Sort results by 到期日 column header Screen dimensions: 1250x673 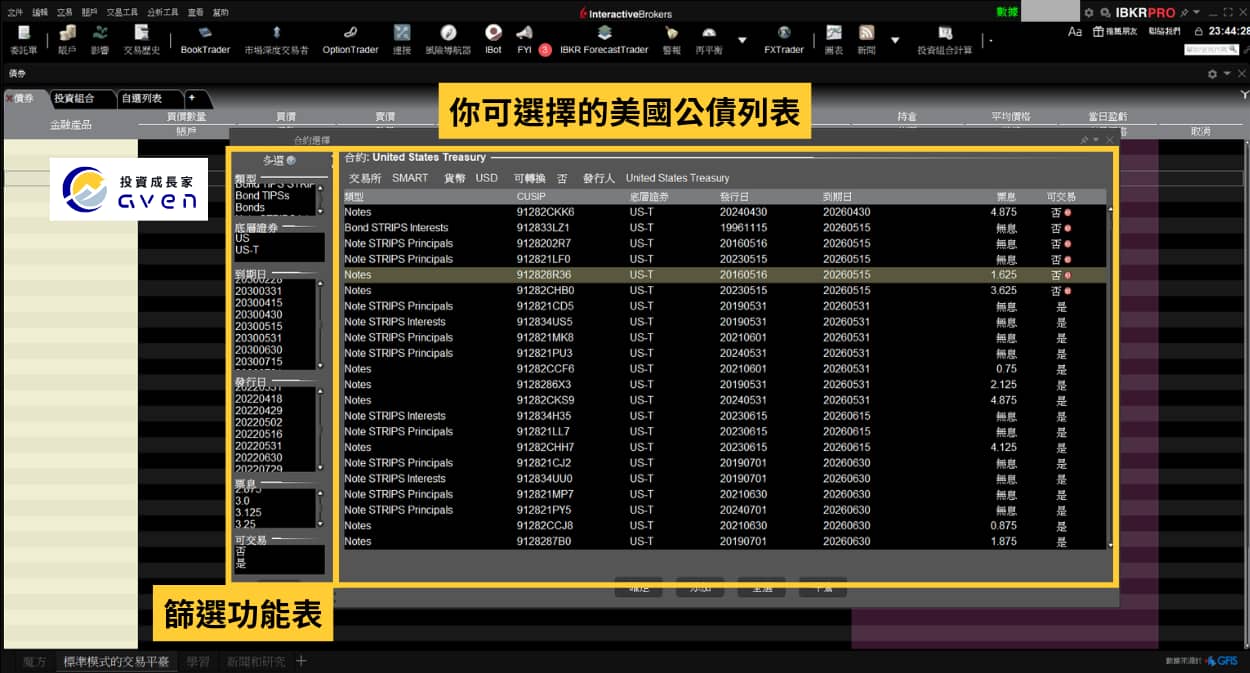click(x=837, y=196)
